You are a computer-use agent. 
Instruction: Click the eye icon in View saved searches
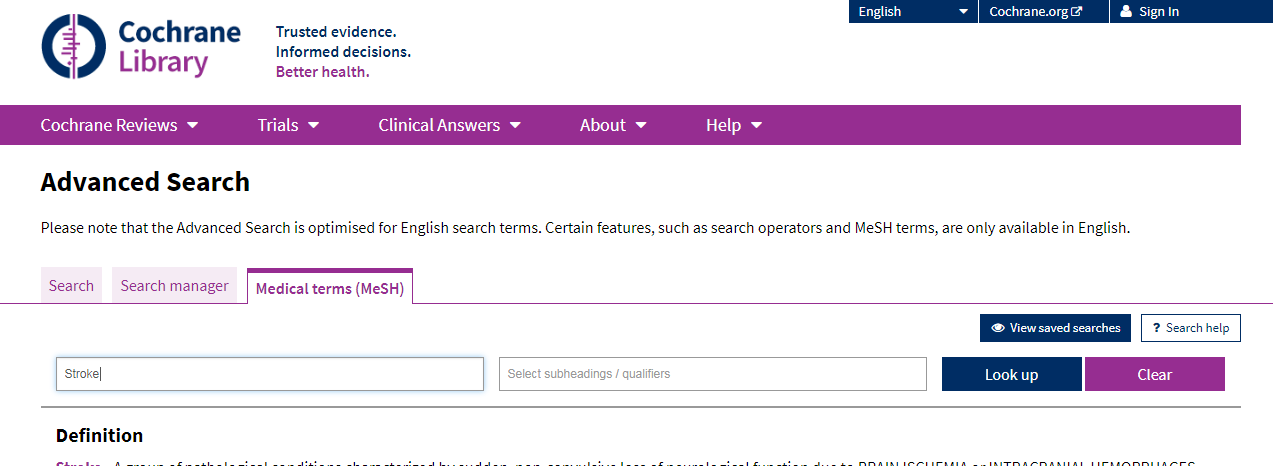[x=998, y=328]
